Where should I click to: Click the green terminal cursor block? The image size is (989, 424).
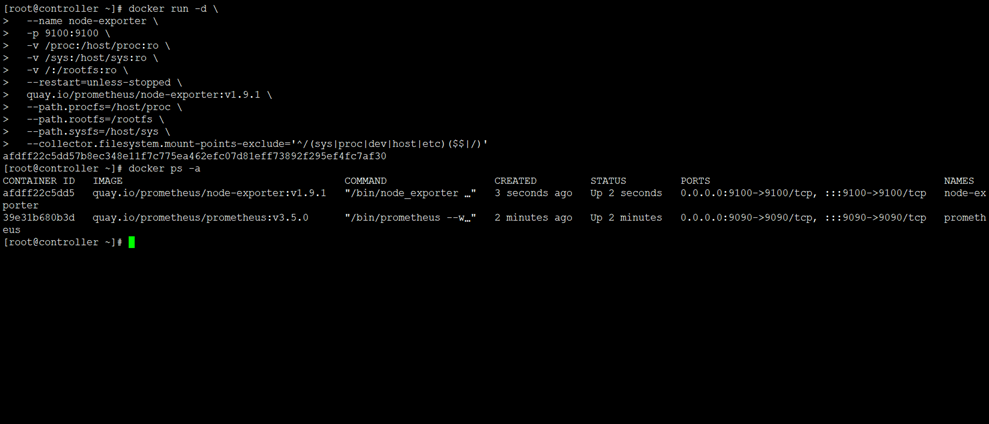[131, 242]
